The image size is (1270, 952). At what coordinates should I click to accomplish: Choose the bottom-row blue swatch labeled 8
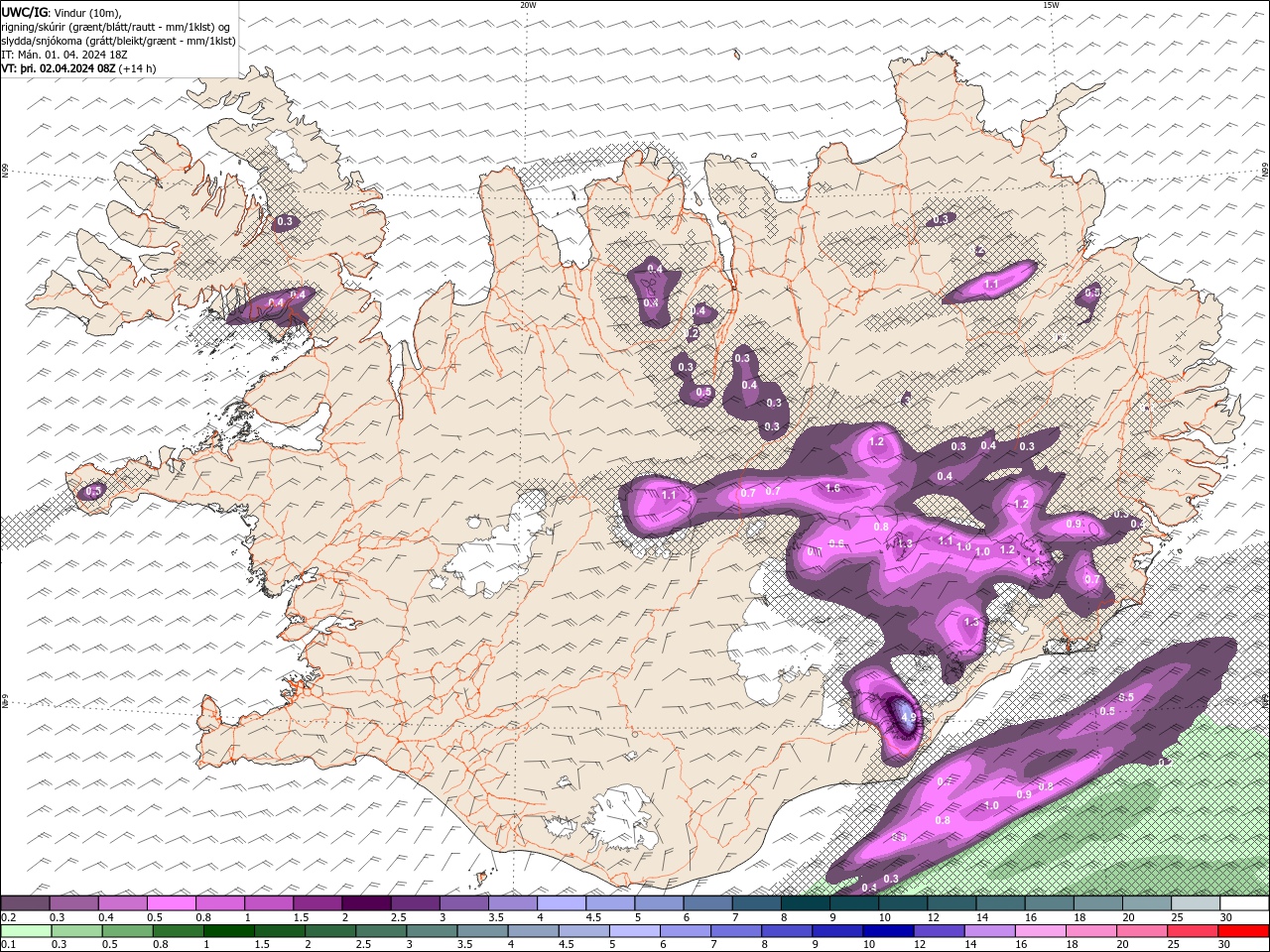(x=788, y=931)
